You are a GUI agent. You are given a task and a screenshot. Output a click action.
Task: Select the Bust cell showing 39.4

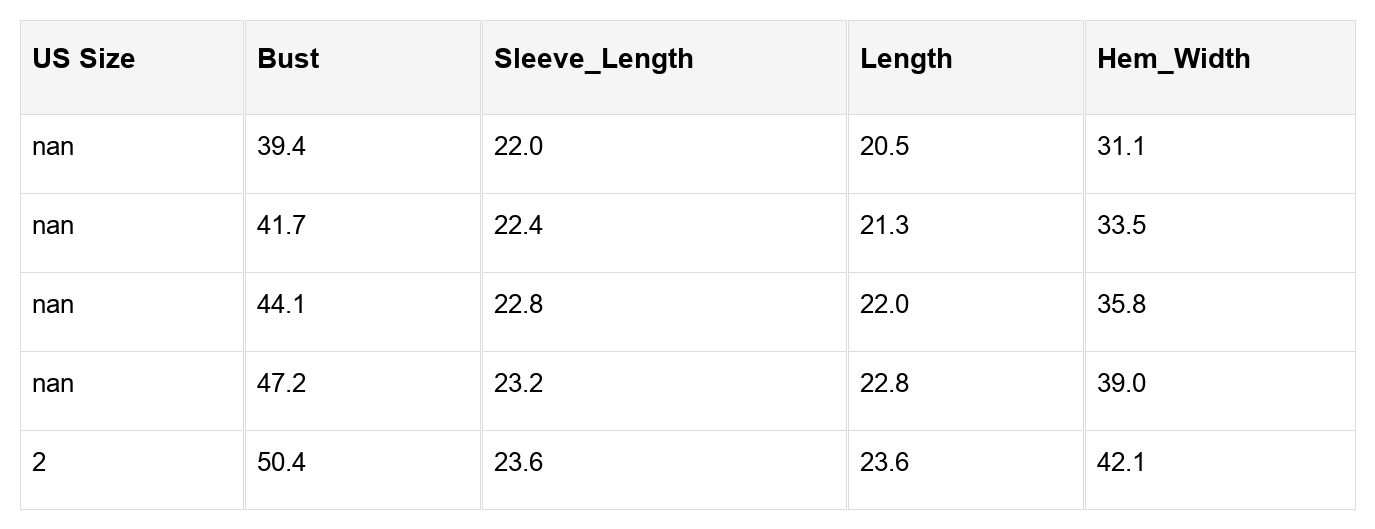point(281,147)
